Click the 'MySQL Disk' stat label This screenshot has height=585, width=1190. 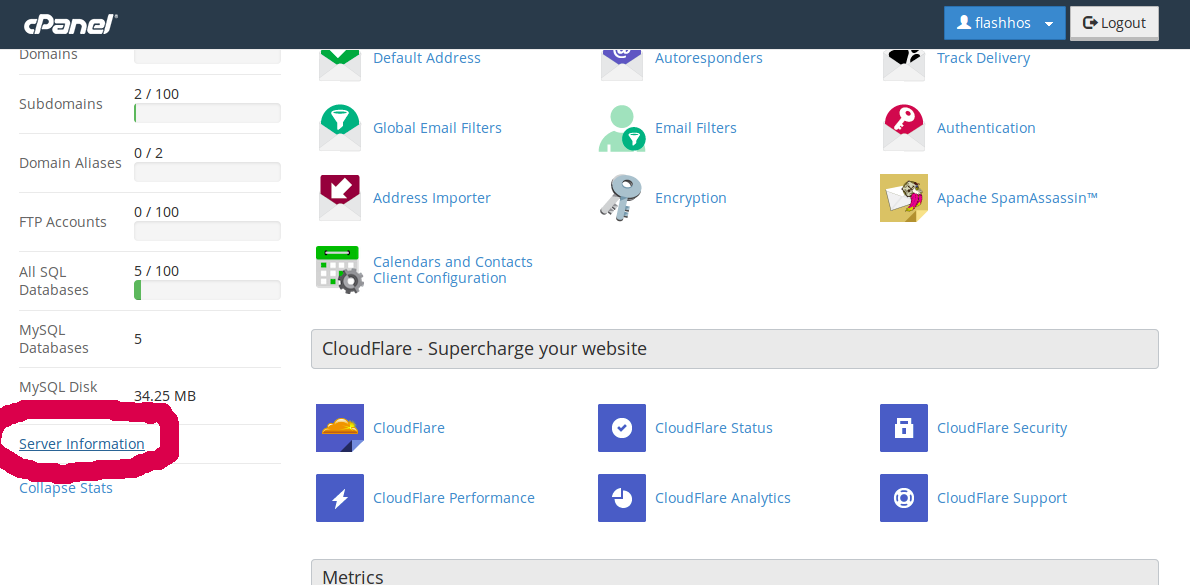58,388
